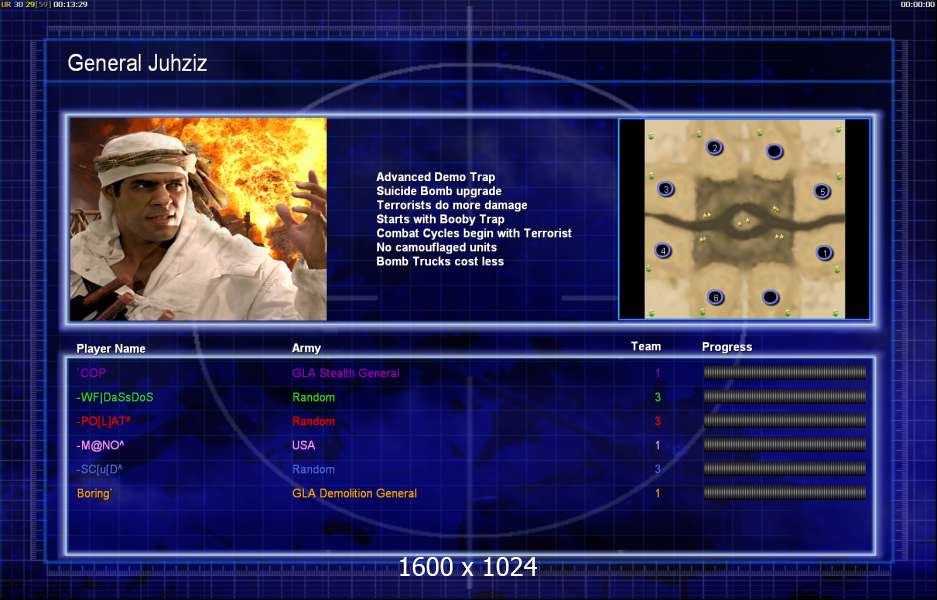Click the loading progress bar for COP
This screenshot has width=937, height=600.
coord(785,373)
